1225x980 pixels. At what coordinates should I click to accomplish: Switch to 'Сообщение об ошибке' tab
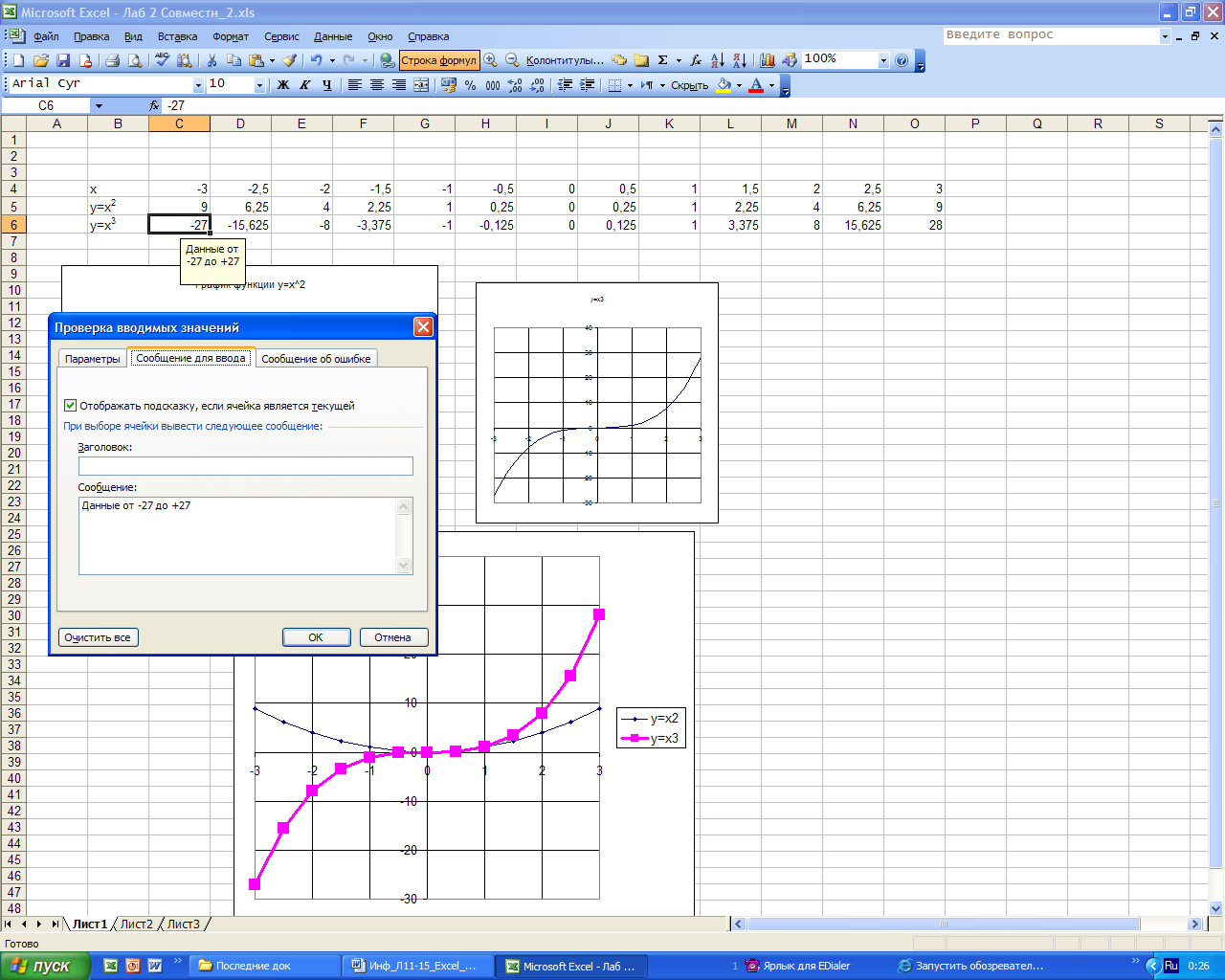[316, 359]
